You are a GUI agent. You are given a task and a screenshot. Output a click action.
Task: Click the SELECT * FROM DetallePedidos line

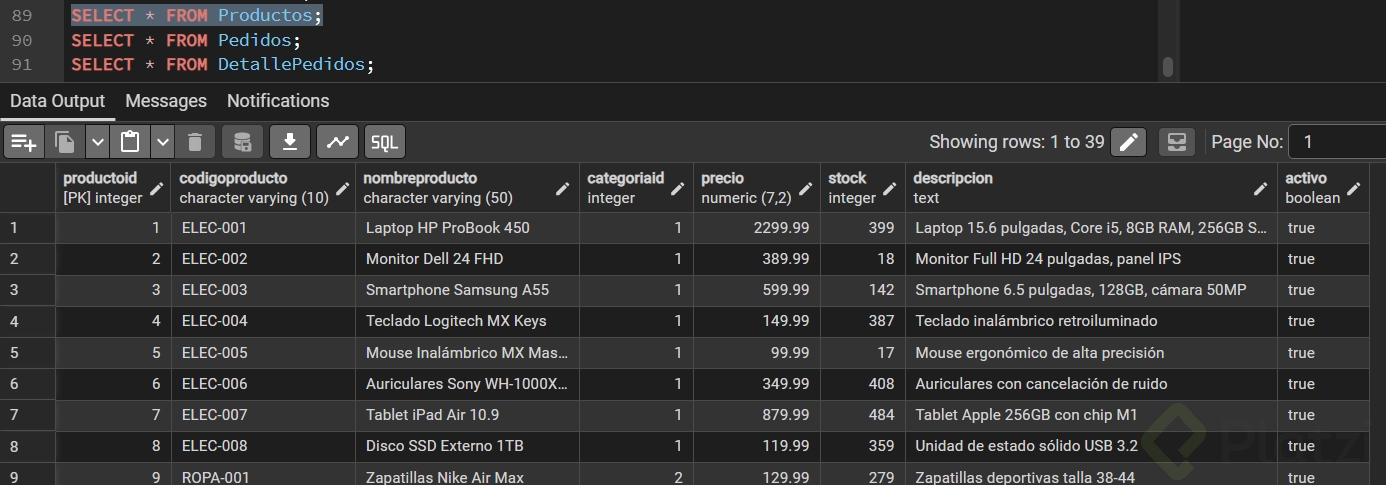tap(223, 64)
